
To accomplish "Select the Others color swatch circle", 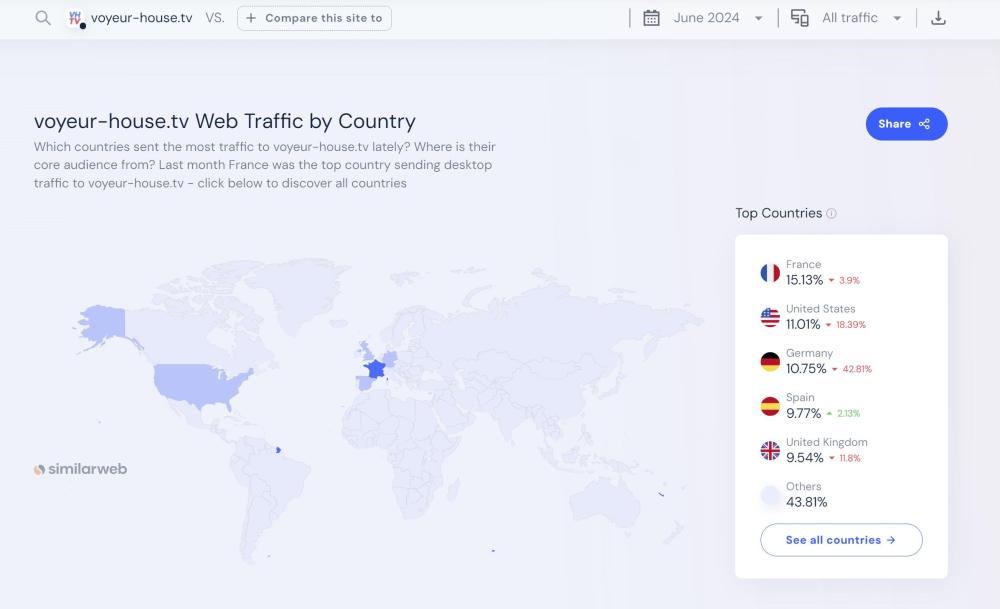I will 770,495.
